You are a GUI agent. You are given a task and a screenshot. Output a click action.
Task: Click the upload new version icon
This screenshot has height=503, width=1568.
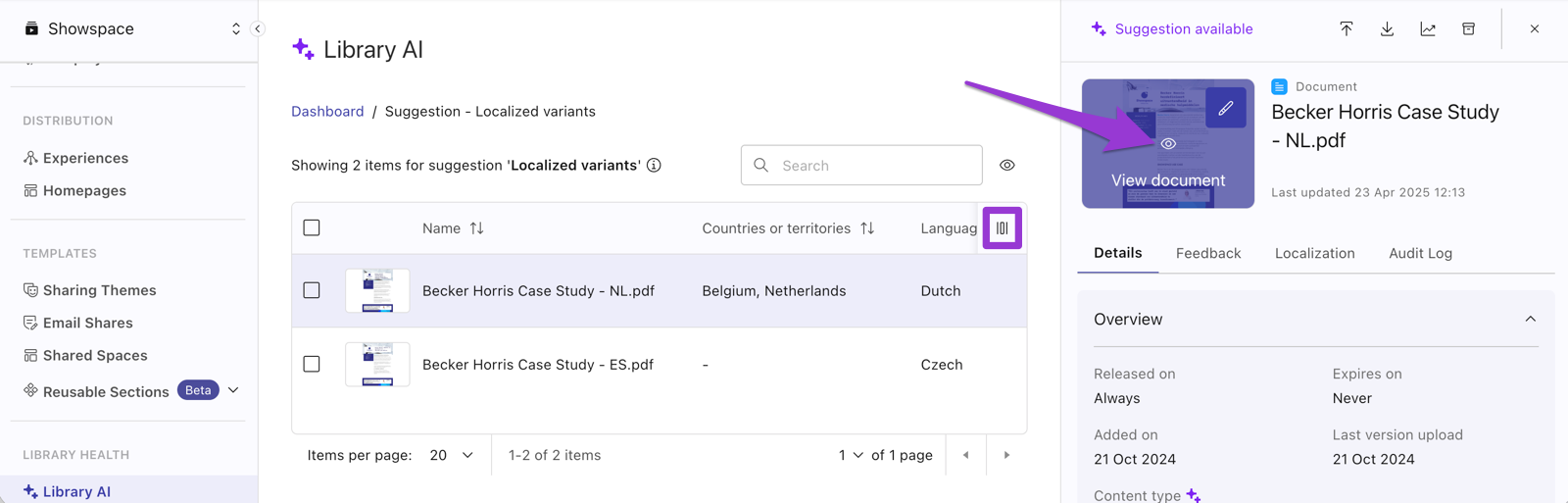1347,29
